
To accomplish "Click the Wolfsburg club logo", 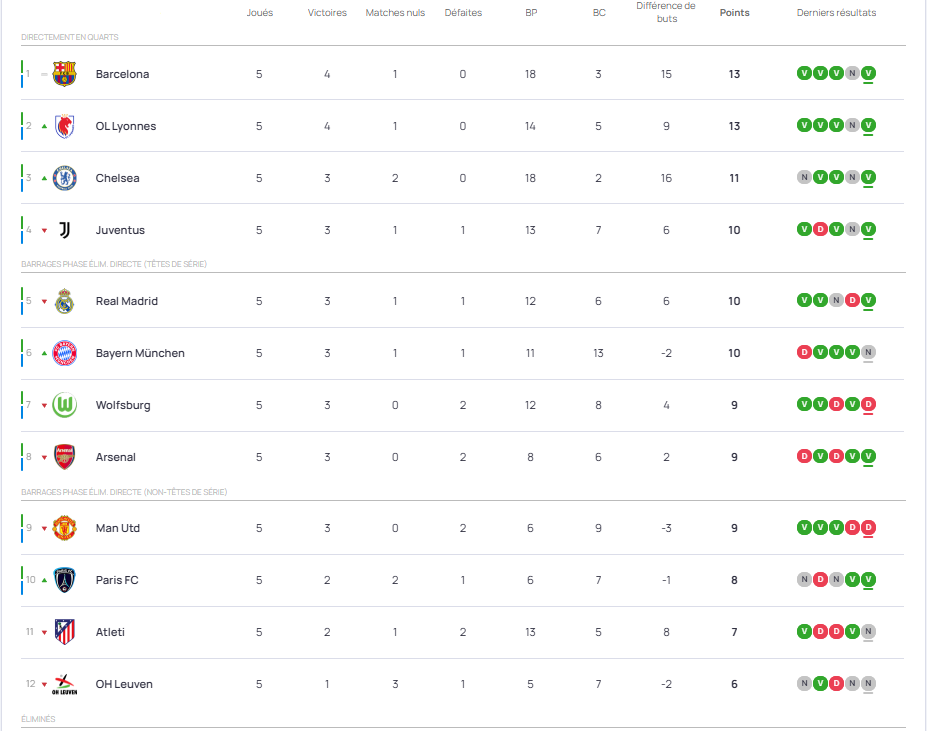I will (x=64, y=405).
